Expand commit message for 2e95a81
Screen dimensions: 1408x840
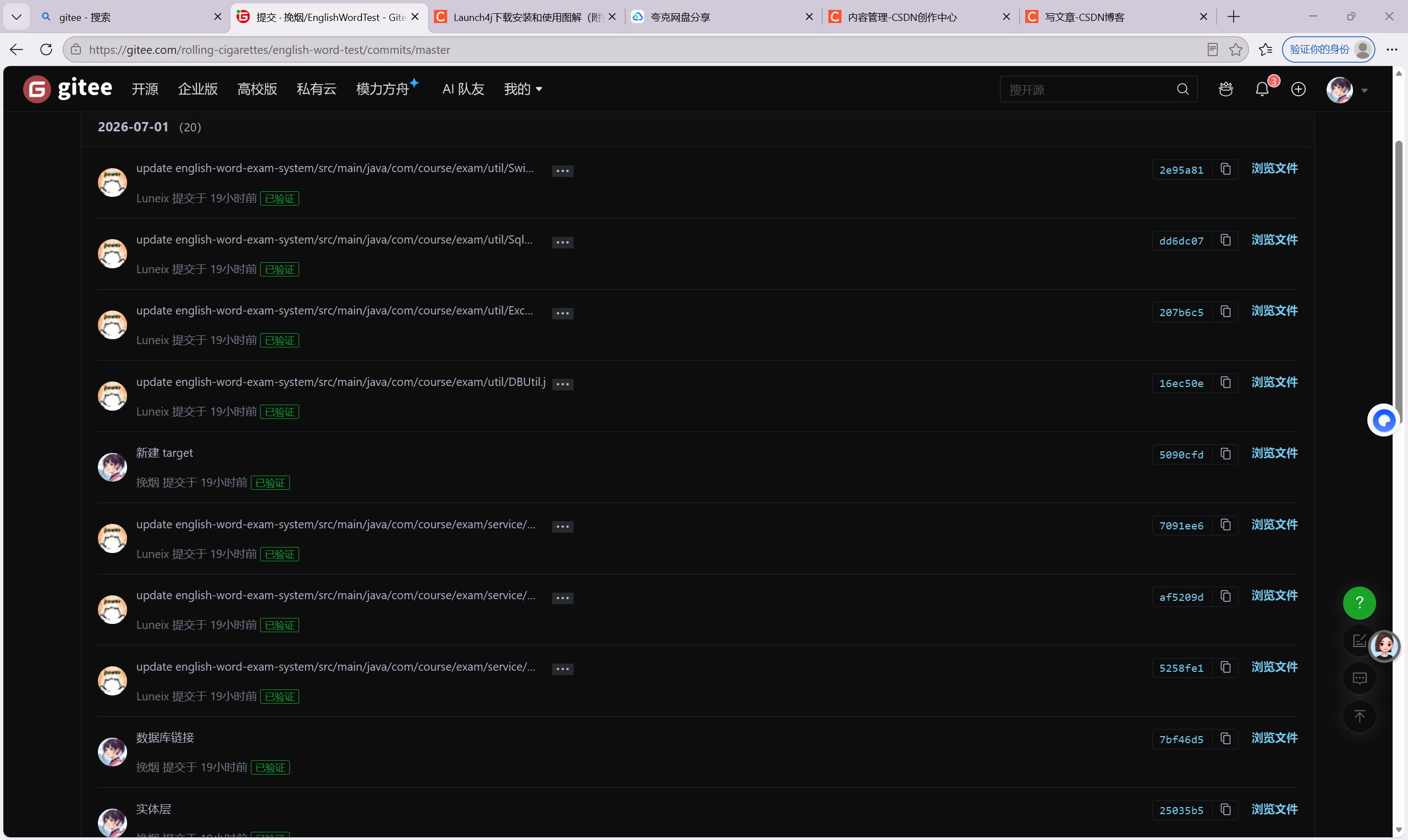click(x=563, y=171)
